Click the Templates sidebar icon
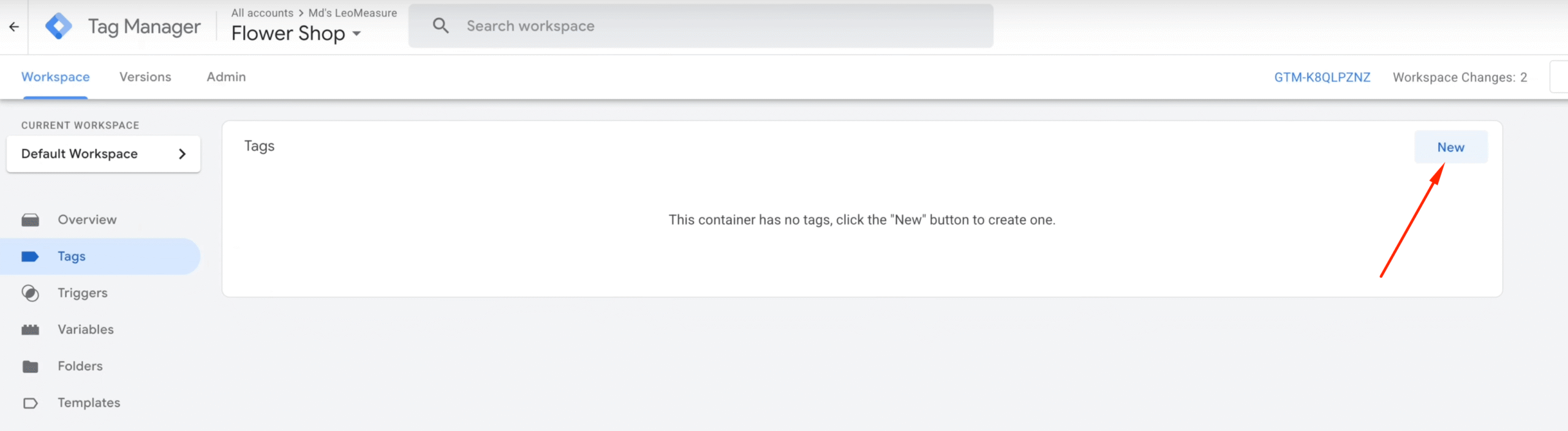The height and width of the screenshot is (431, 1568). (x=30, y=403)
